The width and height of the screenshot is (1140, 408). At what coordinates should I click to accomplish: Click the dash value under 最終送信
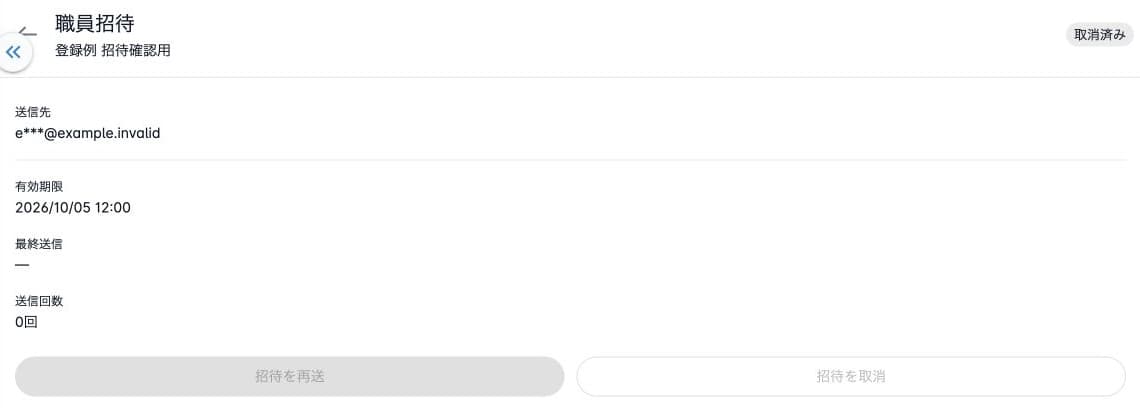click(23, 265)
